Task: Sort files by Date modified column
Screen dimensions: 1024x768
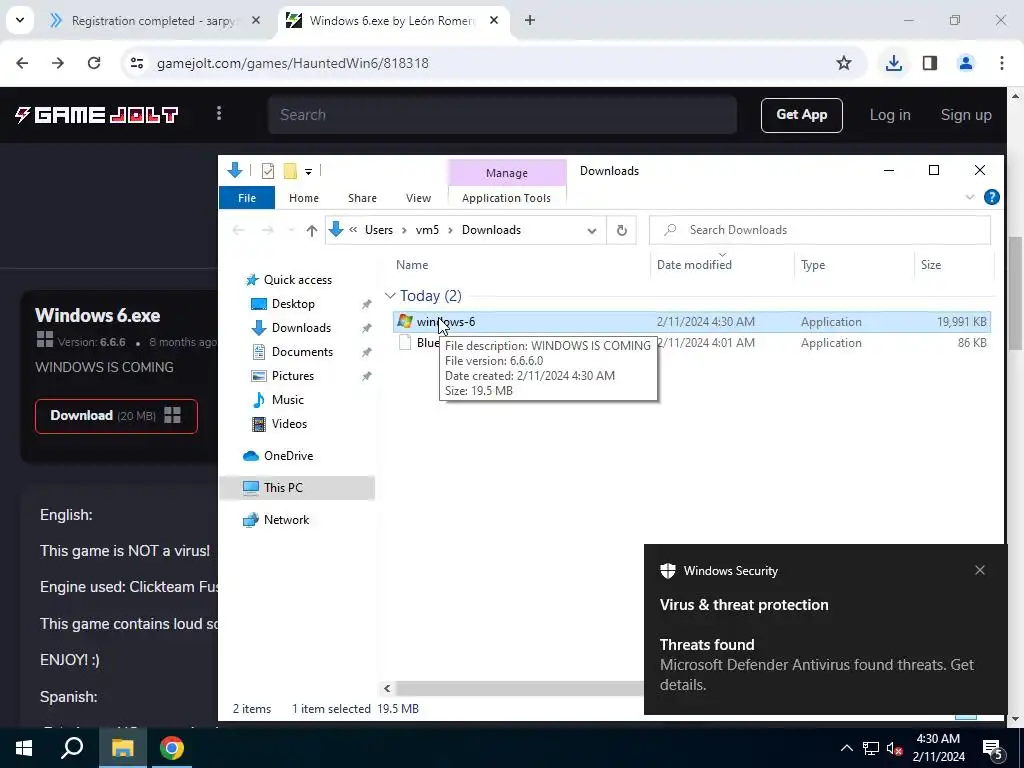Action: pos(694,265)
